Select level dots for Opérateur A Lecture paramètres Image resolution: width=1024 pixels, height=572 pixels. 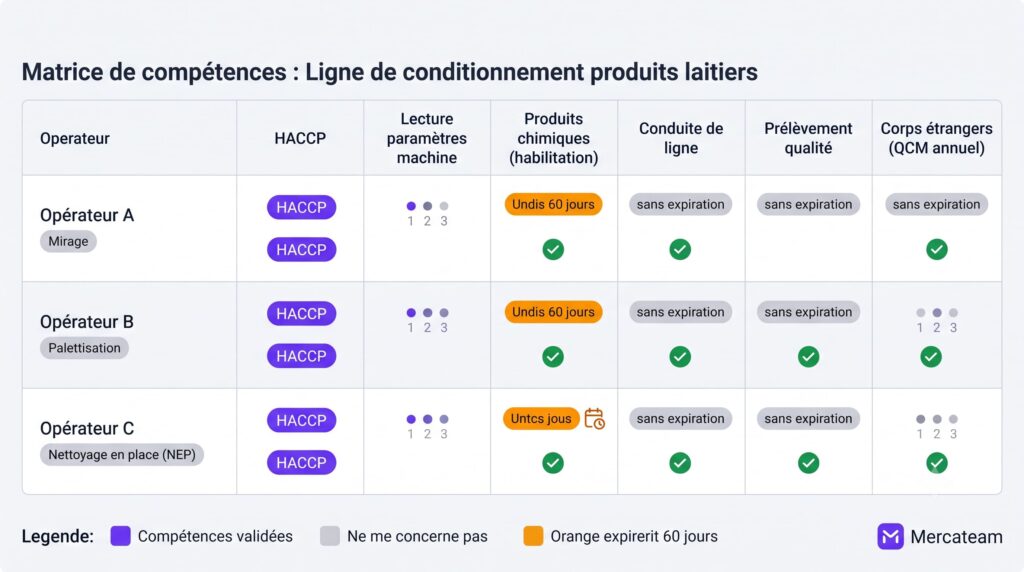[x=427, y=214]
